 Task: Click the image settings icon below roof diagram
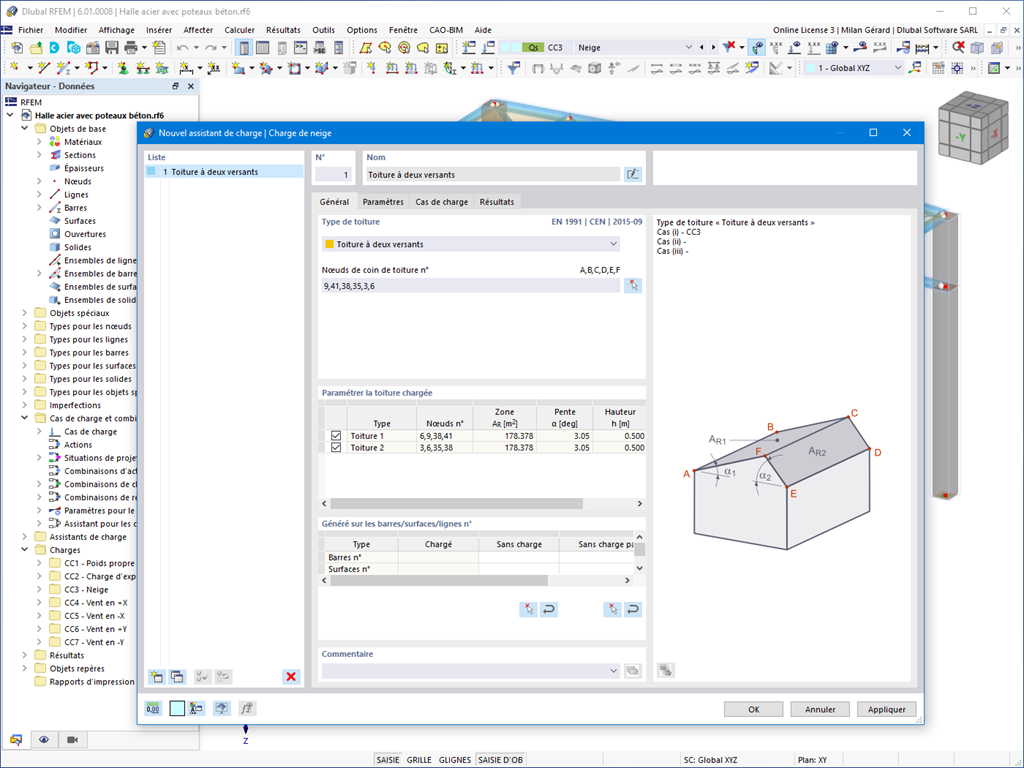pos(665,670)
